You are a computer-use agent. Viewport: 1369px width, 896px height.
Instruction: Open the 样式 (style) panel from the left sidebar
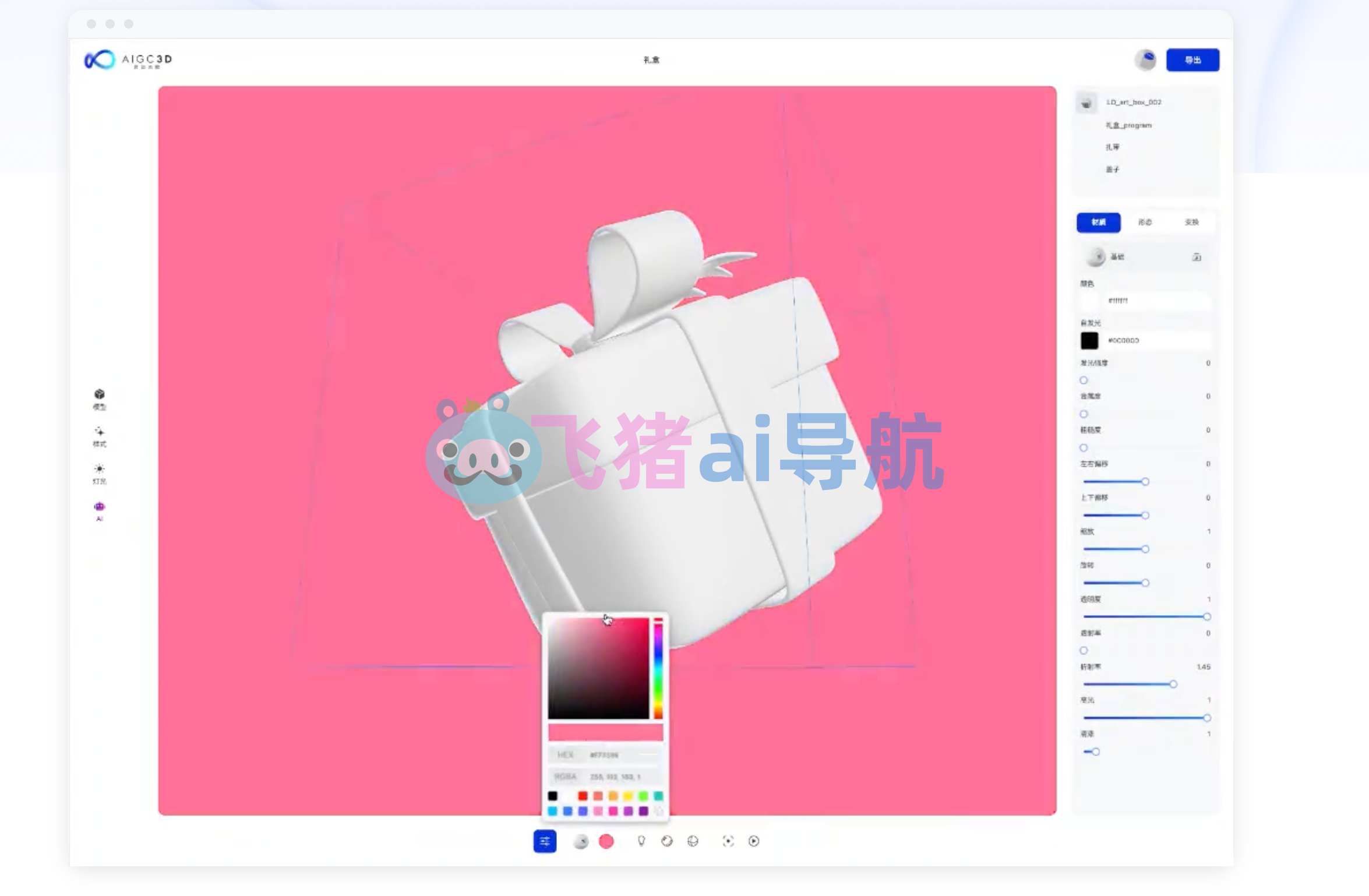point(100,437)
